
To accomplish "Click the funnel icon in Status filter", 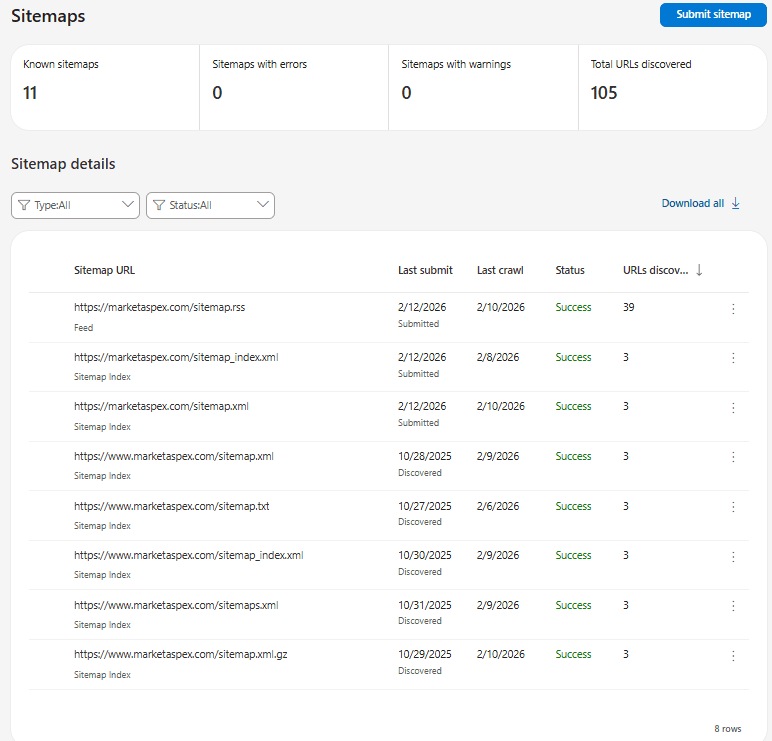I will pos(159,205).
